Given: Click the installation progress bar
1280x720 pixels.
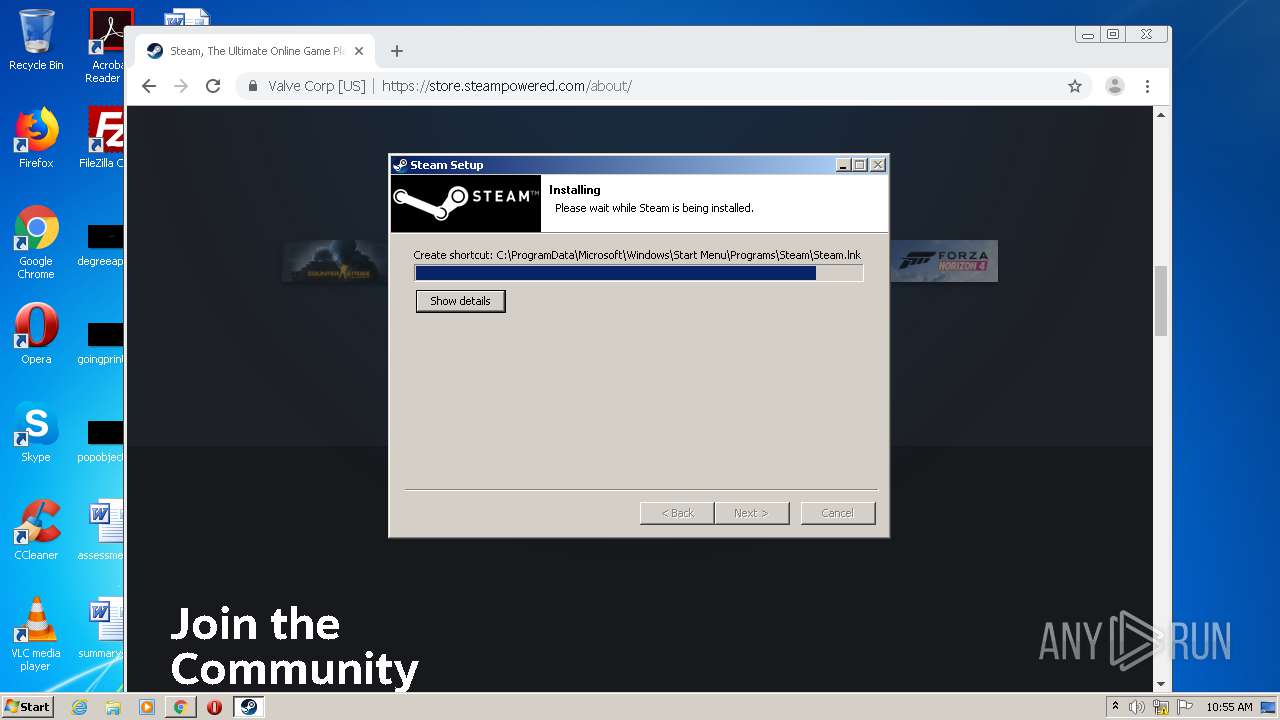Looking at the screenshot, I should 639,273.
